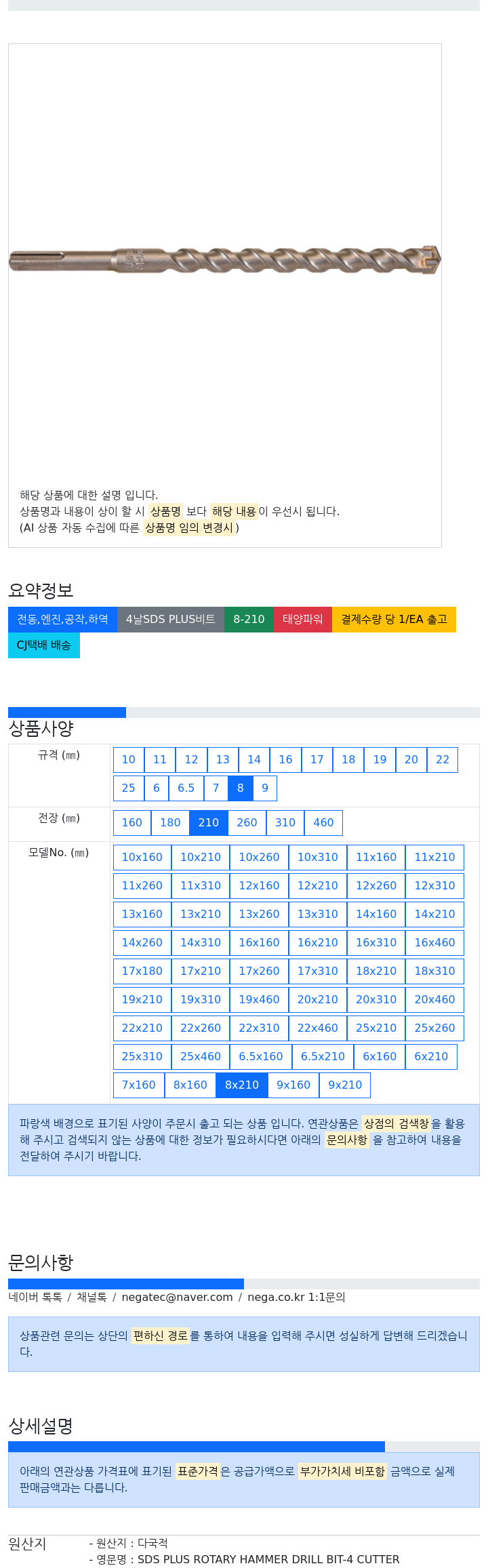
Task: Choose 전장 length 160
Action: coord(132,822)
